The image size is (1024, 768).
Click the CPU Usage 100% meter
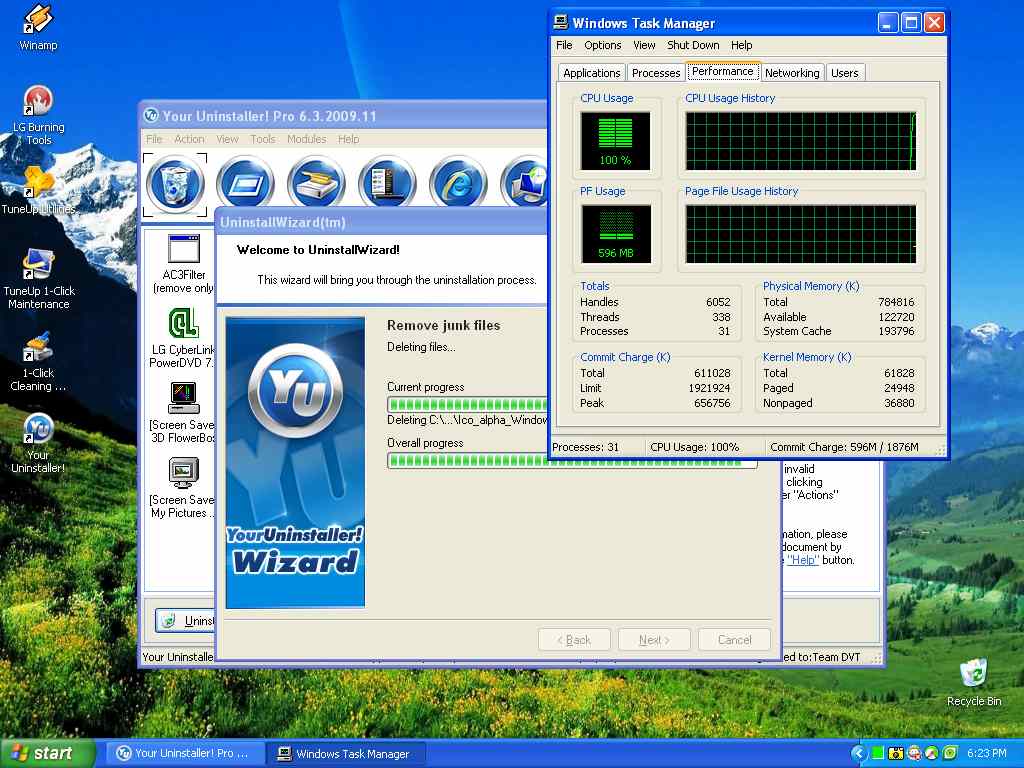(x=615, y=141)
